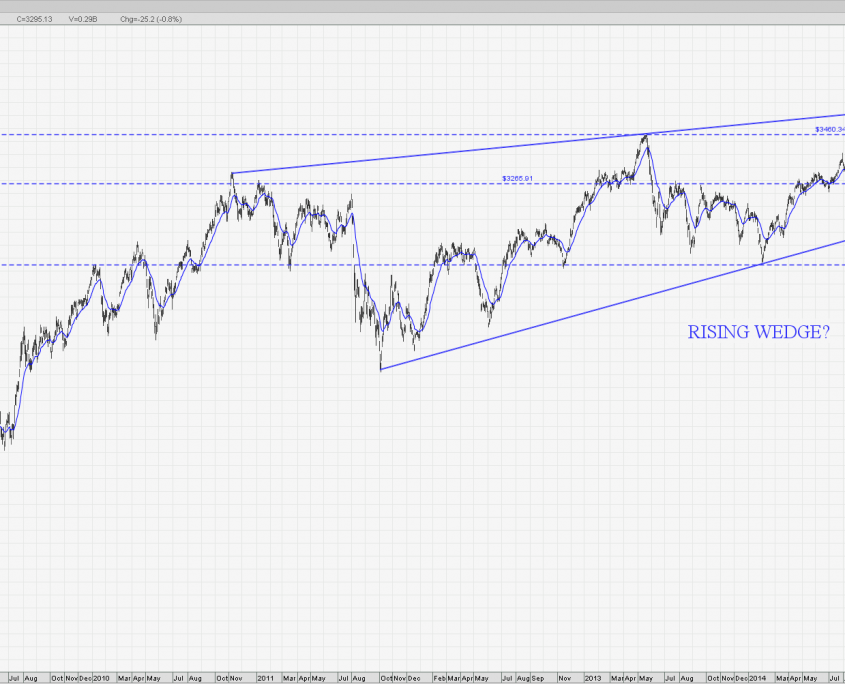
Task: Click the "RISING WEDGE?" text annotation
Action: click(x=758, y=334)
